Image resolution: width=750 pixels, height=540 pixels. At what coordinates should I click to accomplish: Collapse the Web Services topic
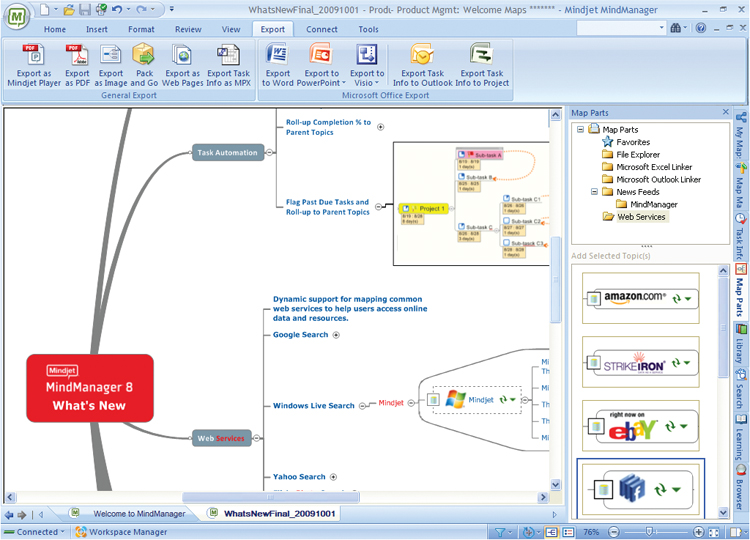(256, 438)
